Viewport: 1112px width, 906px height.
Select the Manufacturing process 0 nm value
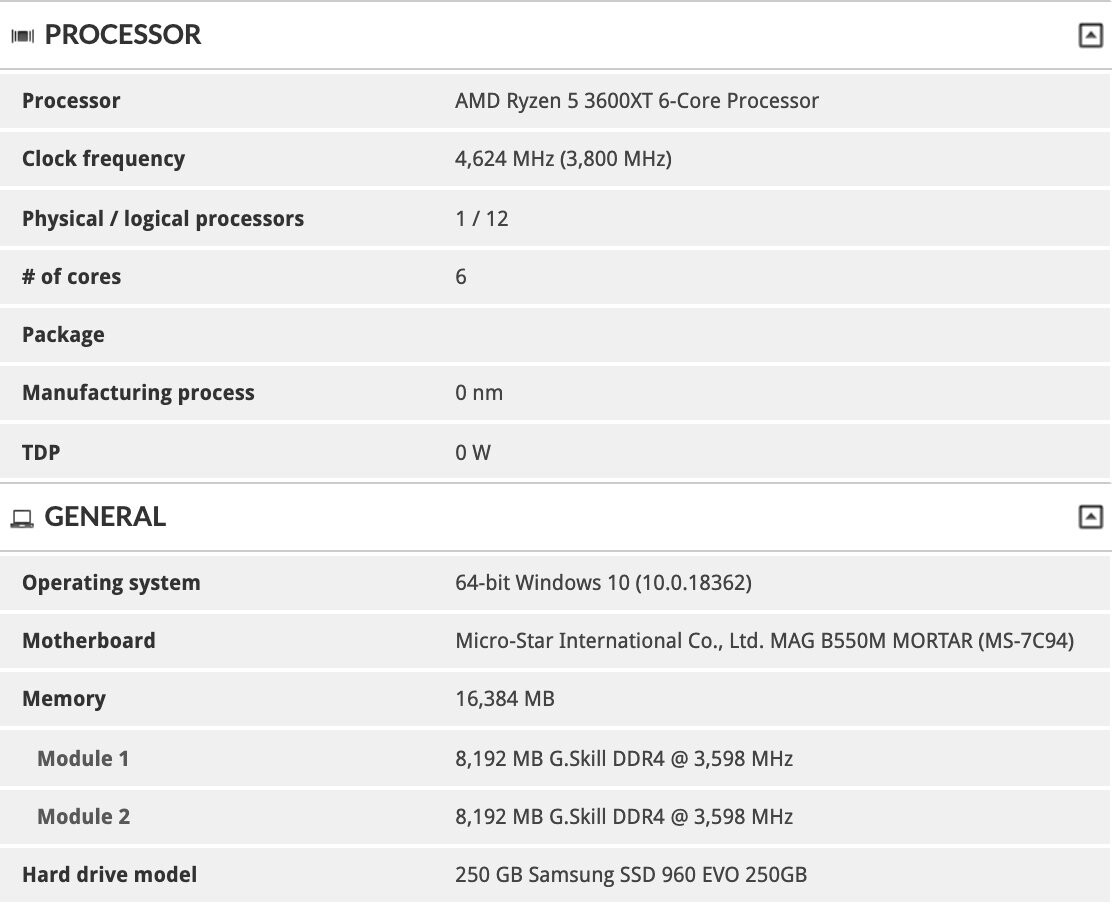click(479, 393)
